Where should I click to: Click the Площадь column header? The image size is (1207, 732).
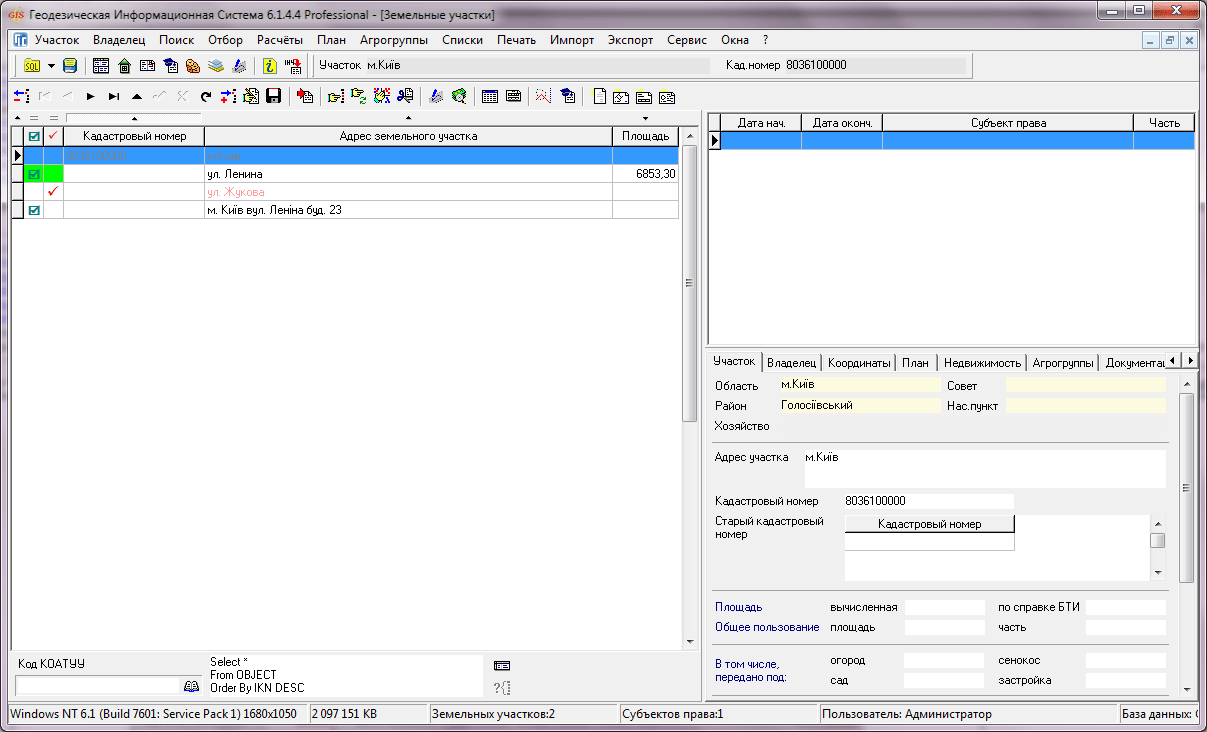tap(646, 136)
